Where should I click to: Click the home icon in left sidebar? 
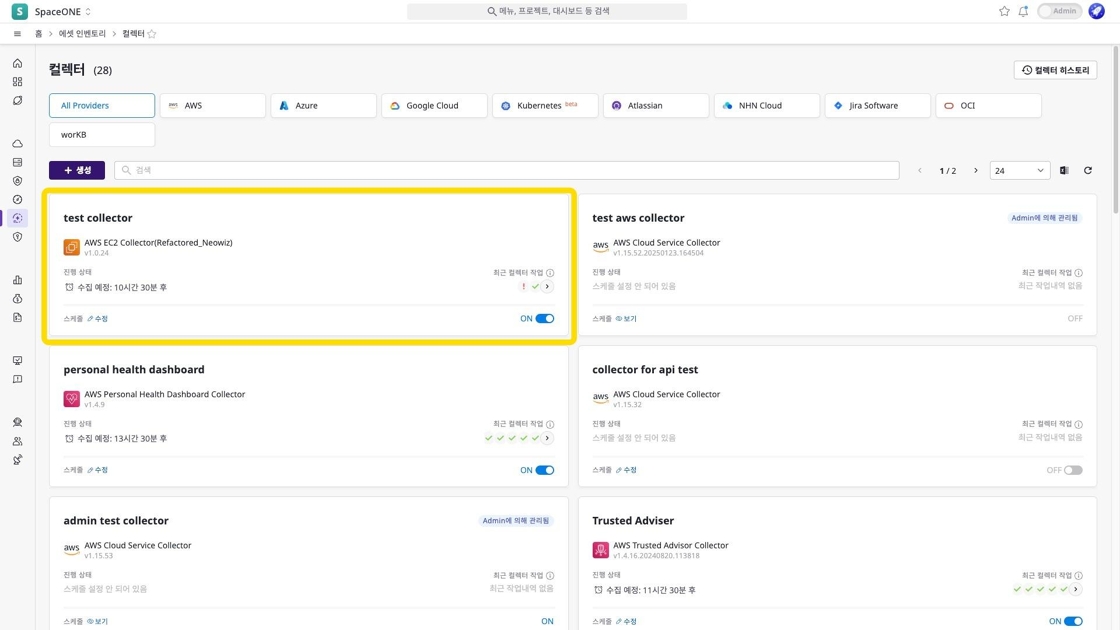[x=17, y=63]
